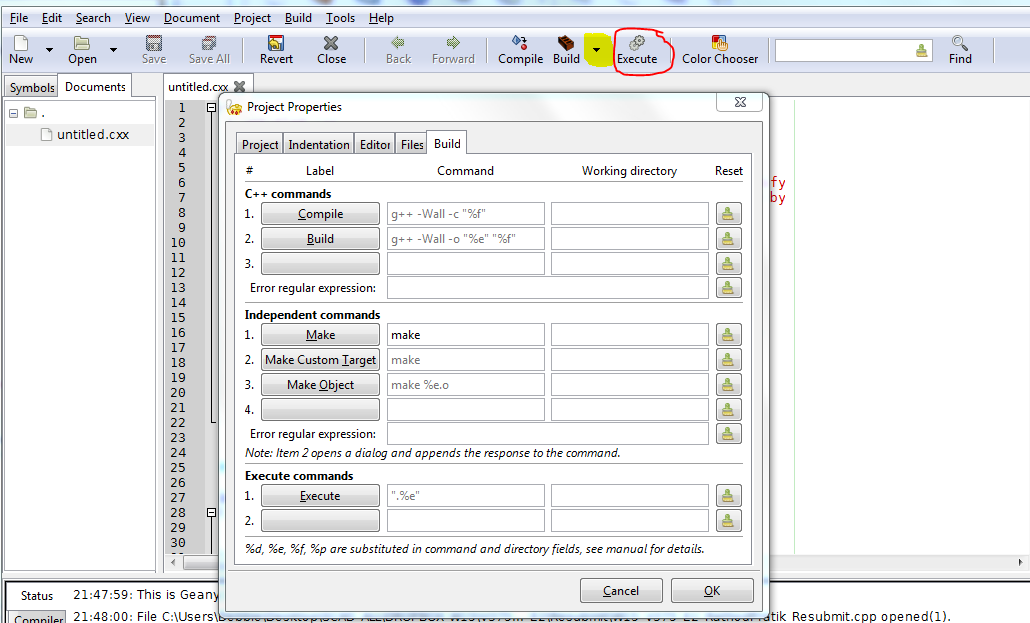
Task: Click the Build brick icon in toolbar
Action: coord(566,43)
